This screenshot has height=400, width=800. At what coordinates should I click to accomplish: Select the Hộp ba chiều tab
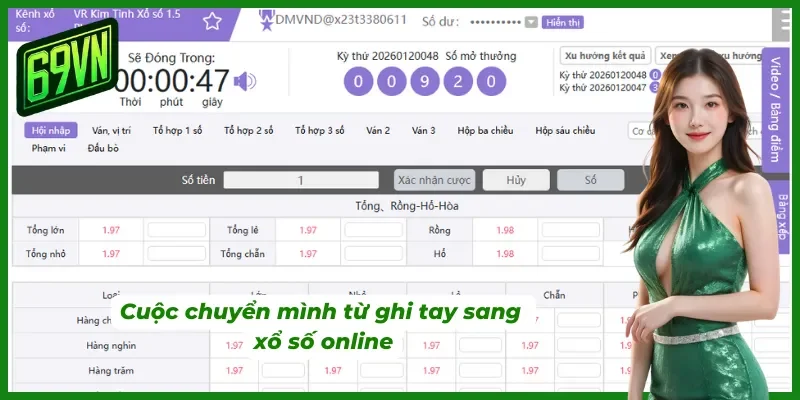tap(485, 131)
